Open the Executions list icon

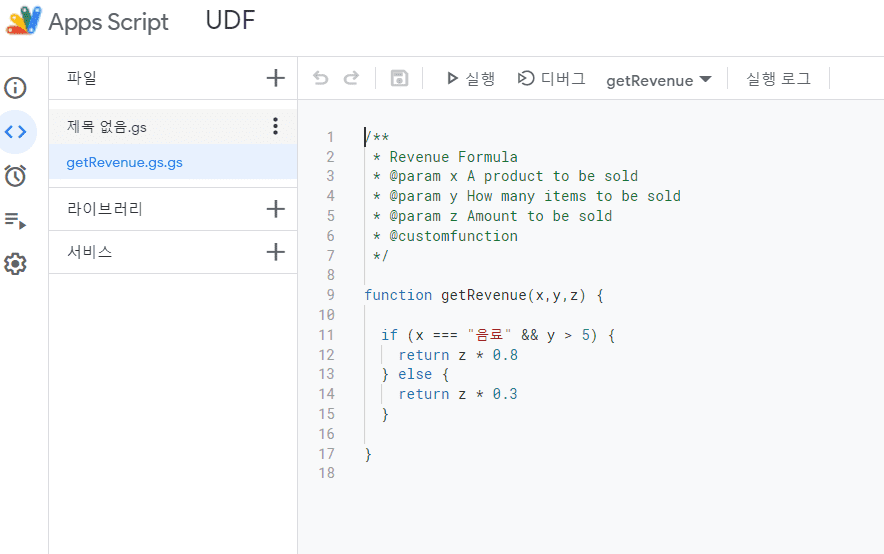(15, 220)
